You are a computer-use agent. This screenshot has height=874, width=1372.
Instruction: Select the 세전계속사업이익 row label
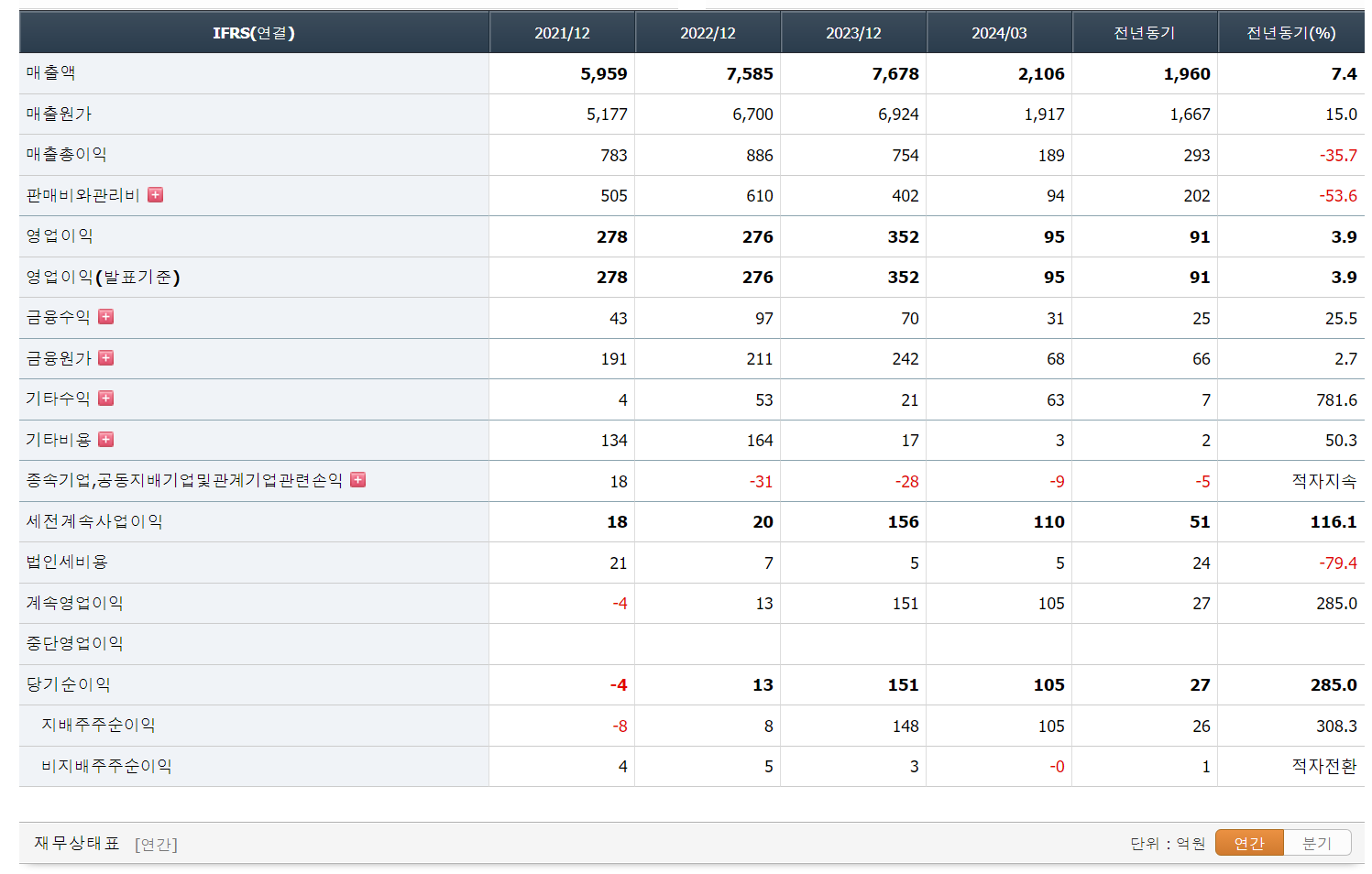[94, 521]
